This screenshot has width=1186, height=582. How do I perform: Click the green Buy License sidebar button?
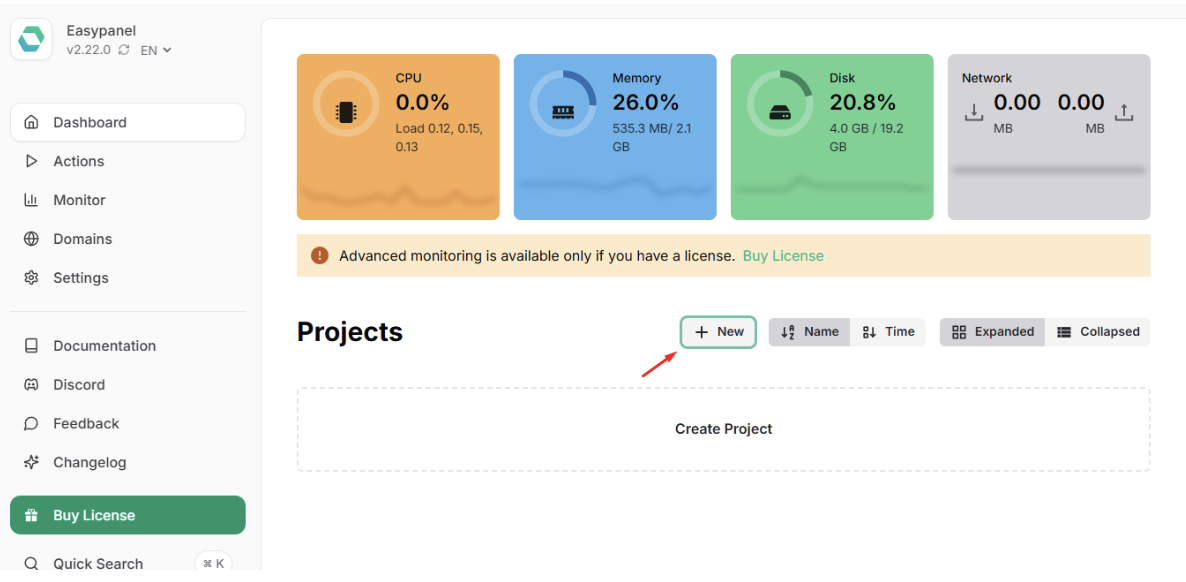click(128, 515)
